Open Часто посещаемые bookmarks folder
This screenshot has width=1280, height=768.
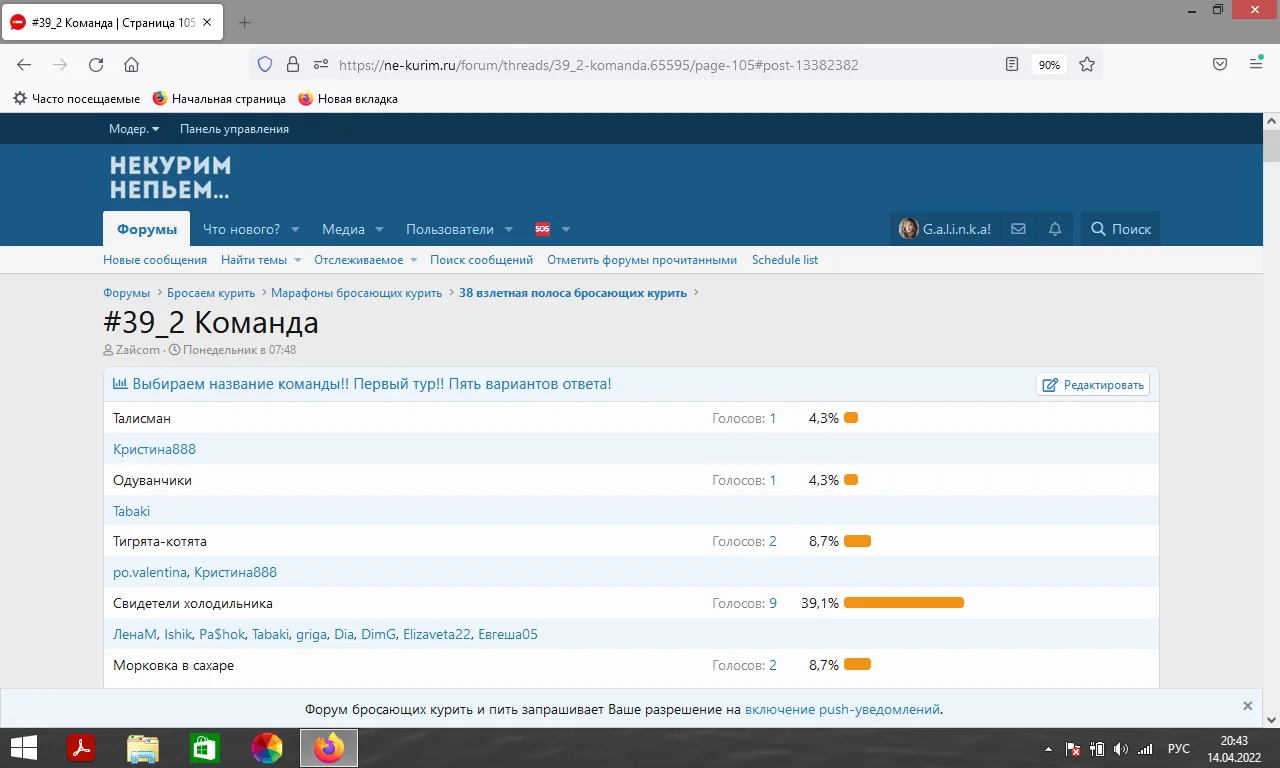tap(76, 99)
